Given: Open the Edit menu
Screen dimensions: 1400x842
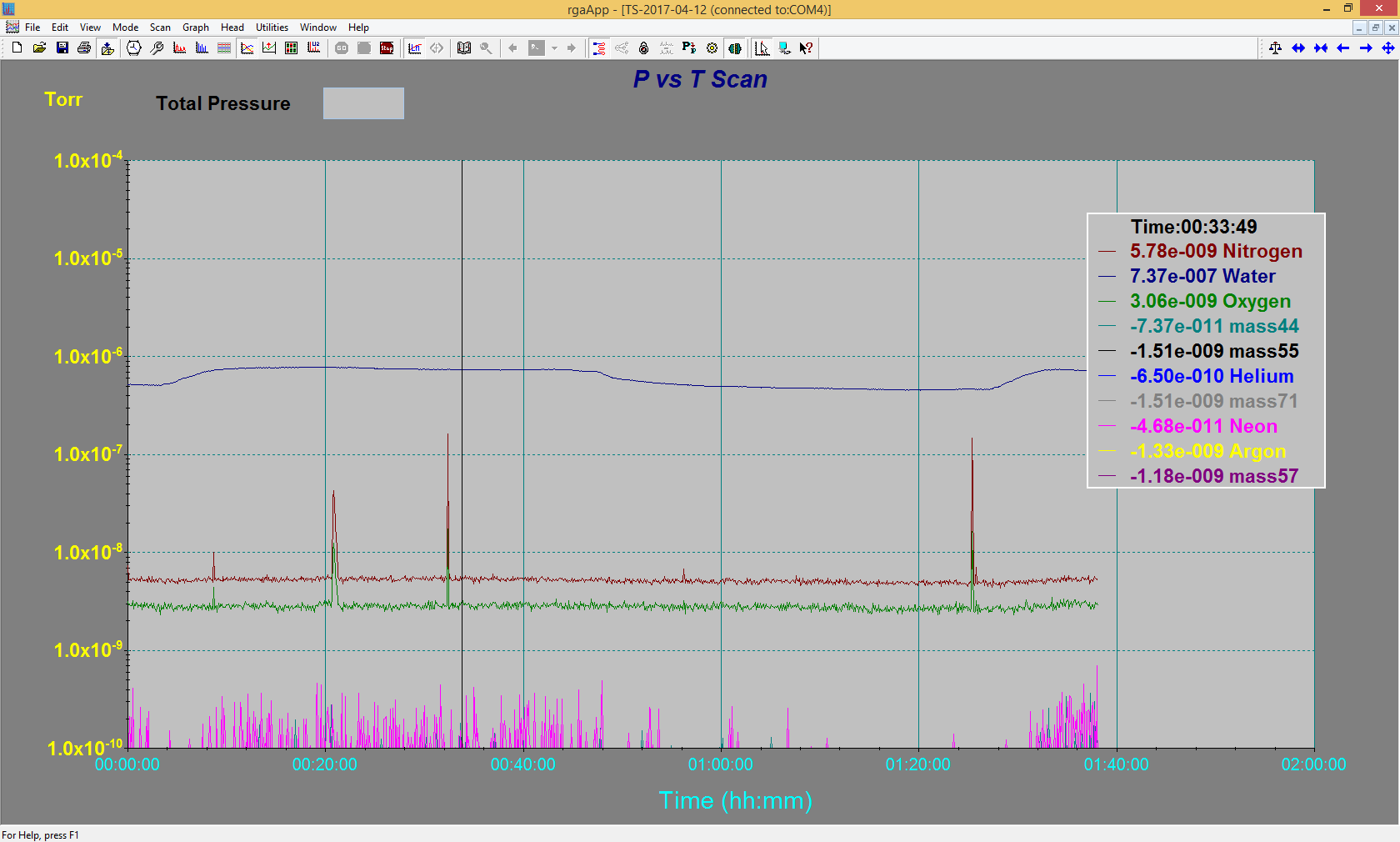Looking at the screenshot, I should coord(60,28).
